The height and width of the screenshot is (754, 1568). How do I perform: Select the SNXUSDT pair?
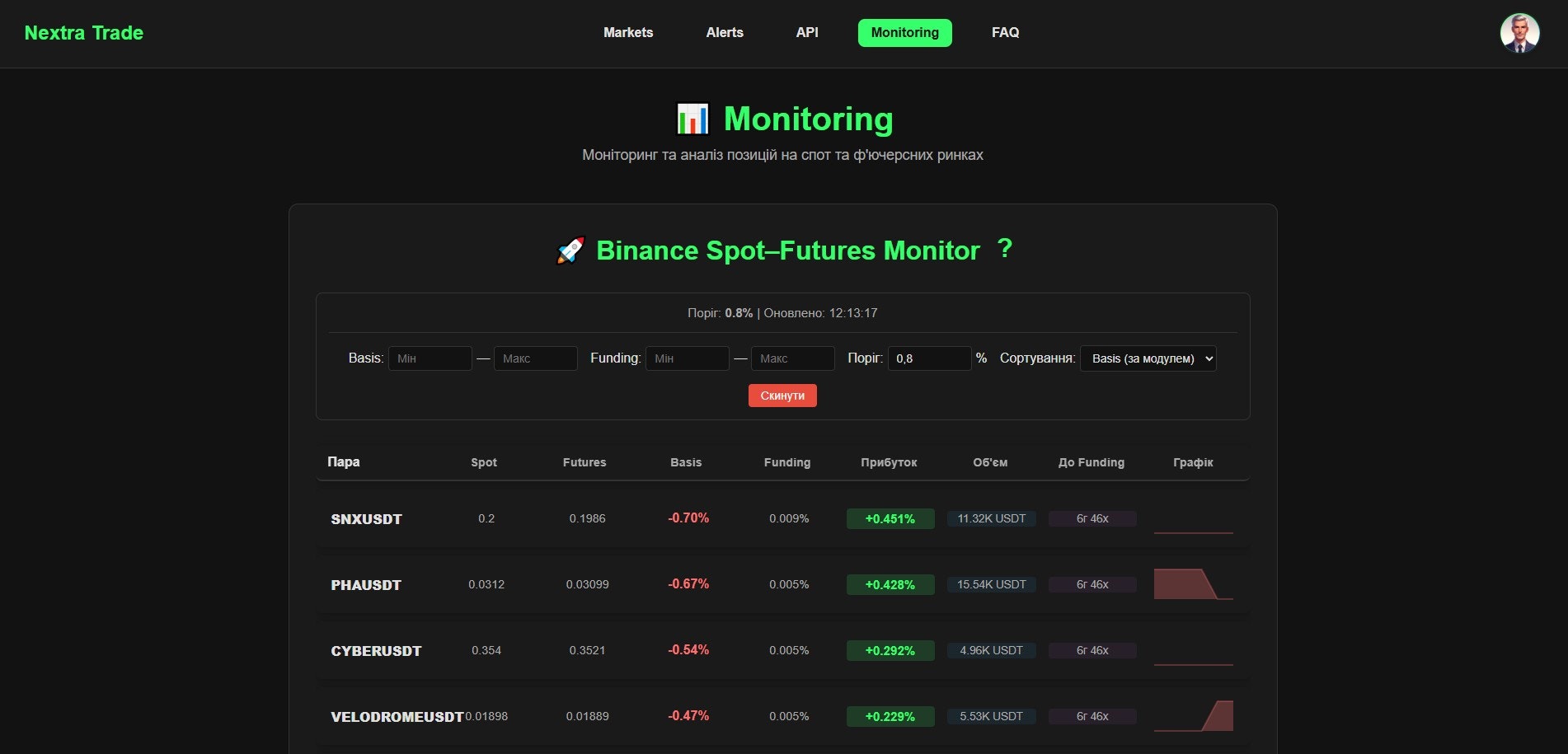tap(367, 519)
